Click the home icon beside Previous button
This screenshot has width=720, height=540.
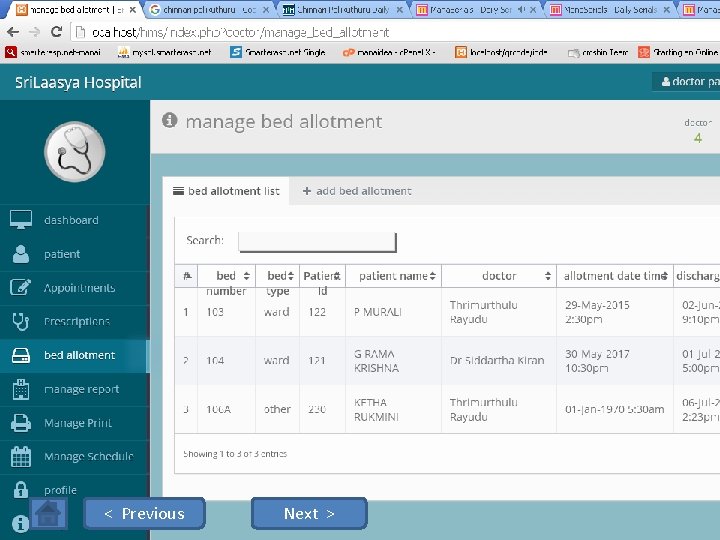click(48, 513)
